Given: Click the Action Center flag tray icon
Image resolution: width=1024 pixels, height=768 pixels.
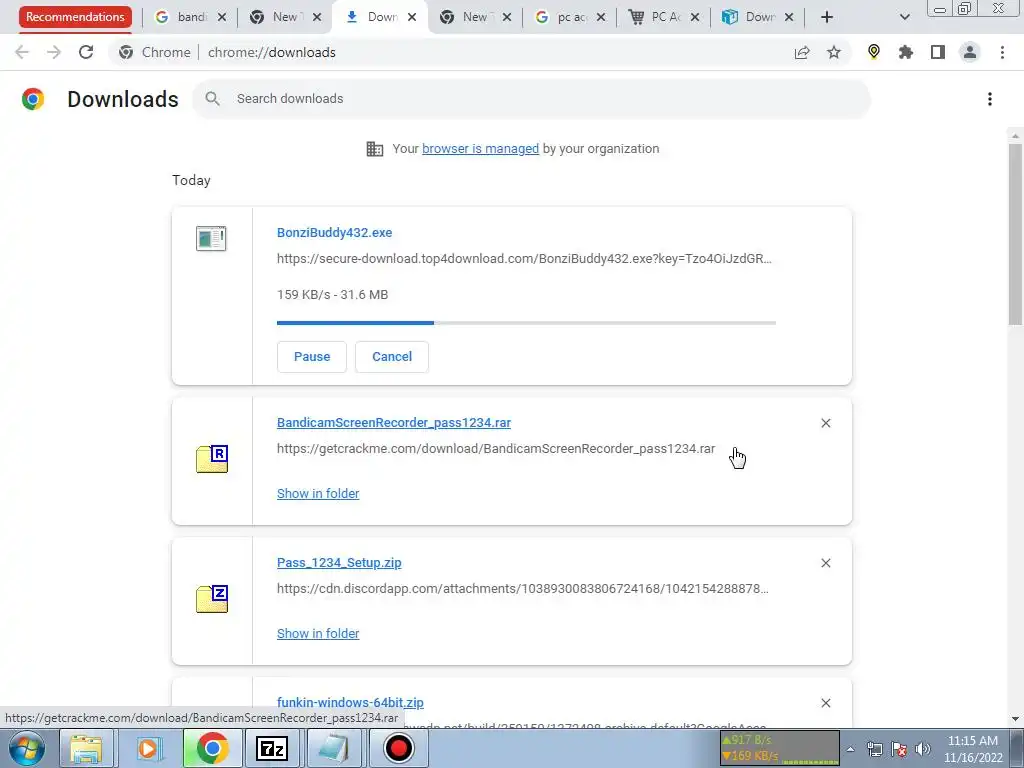Looking at the screenshot, I should 899,749.
